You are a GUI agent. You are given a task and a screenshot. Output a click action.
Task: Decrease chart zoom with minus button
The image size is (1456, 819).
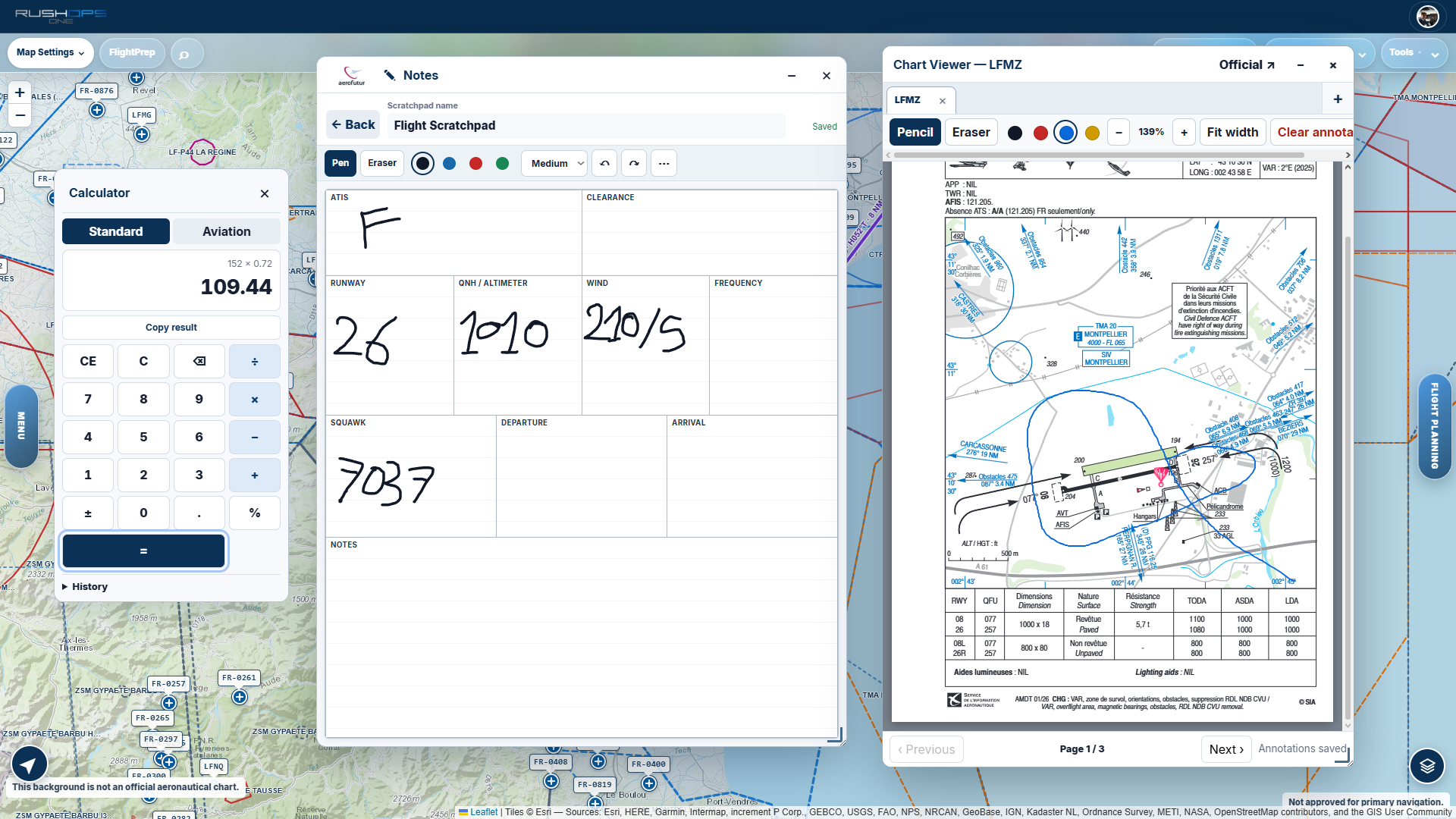click(1119, 132)
